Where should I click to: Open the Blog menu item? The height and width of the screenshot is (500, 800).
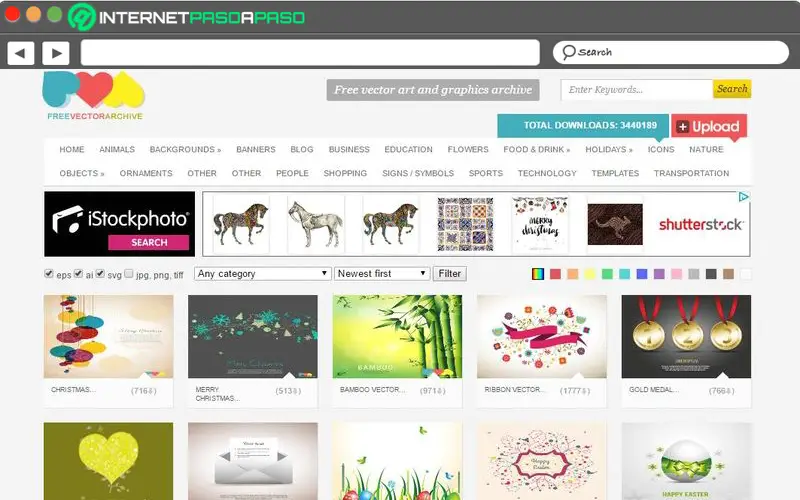click(x=302, y=149)
